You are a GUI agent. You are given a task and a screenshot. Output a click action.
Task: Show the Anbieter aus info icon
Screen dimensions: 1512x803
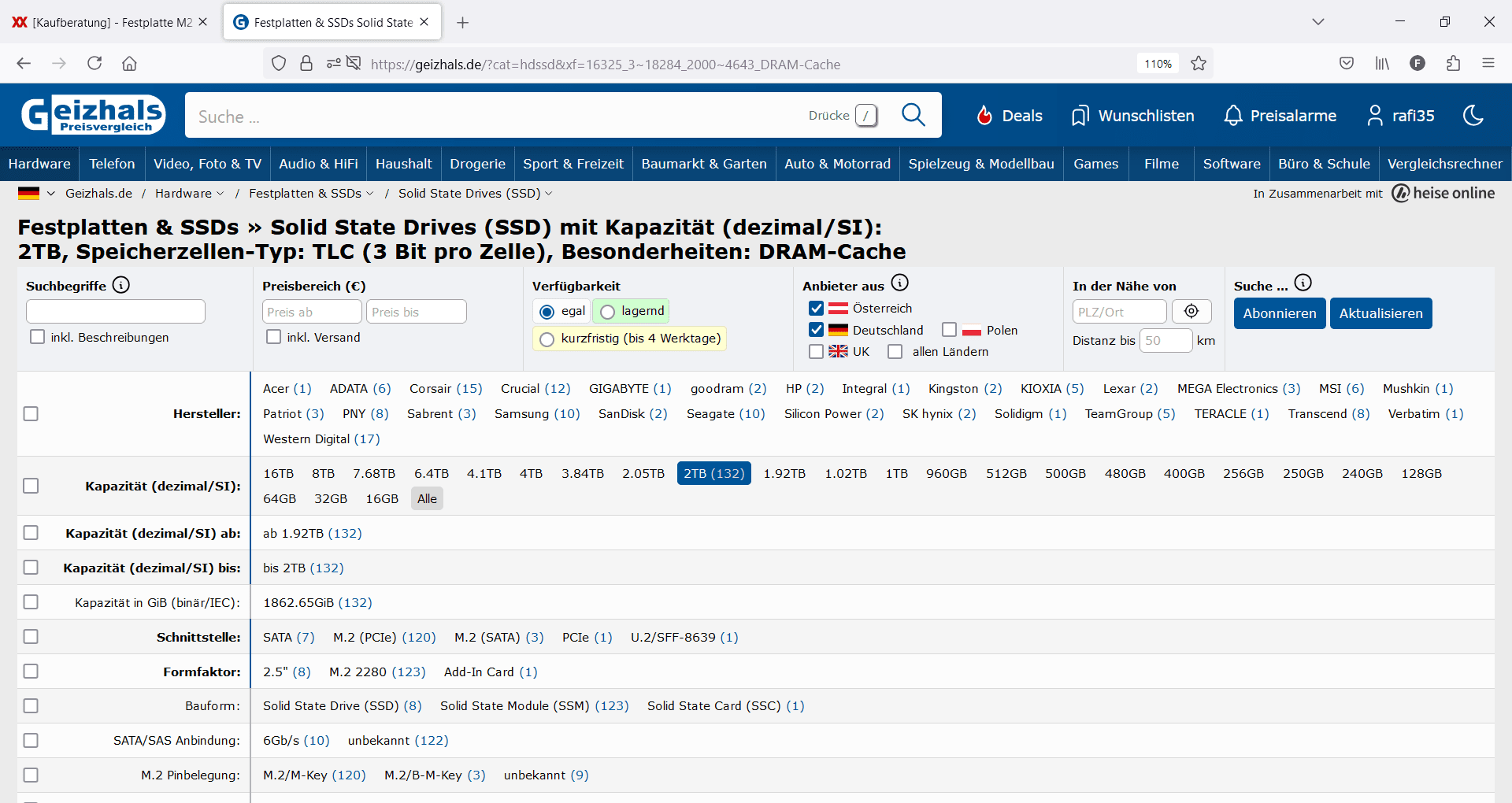[900, 283]
